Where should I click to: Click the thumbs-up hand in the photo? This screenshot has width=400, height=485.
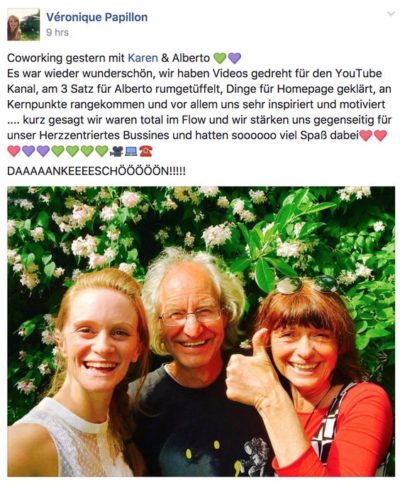(252, 370)
